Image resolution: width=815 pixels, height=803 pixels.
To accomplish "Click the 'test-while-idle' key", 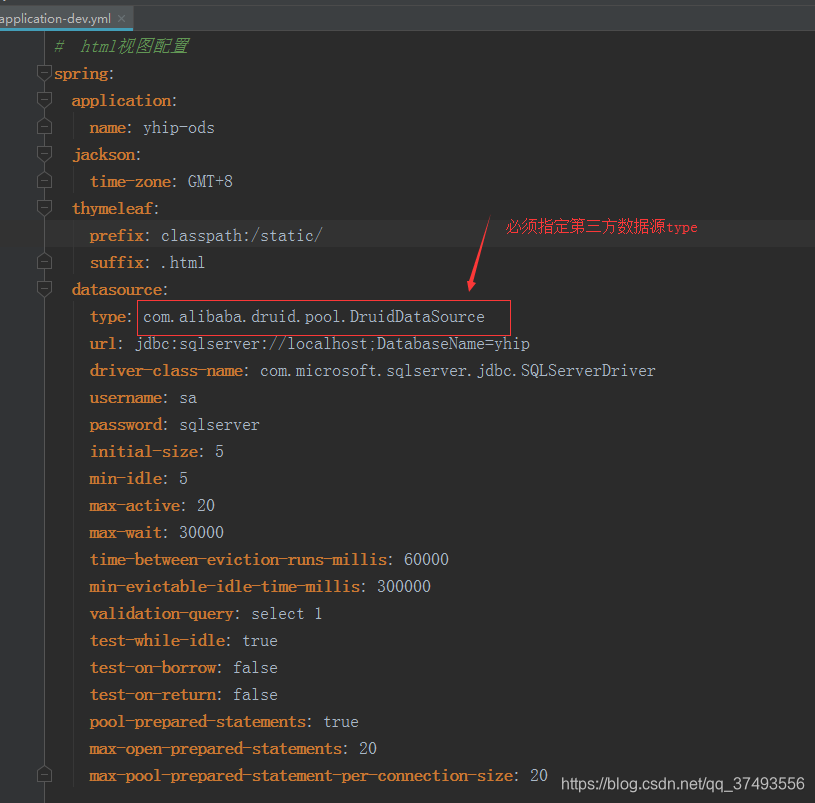I will pos(157,641).
